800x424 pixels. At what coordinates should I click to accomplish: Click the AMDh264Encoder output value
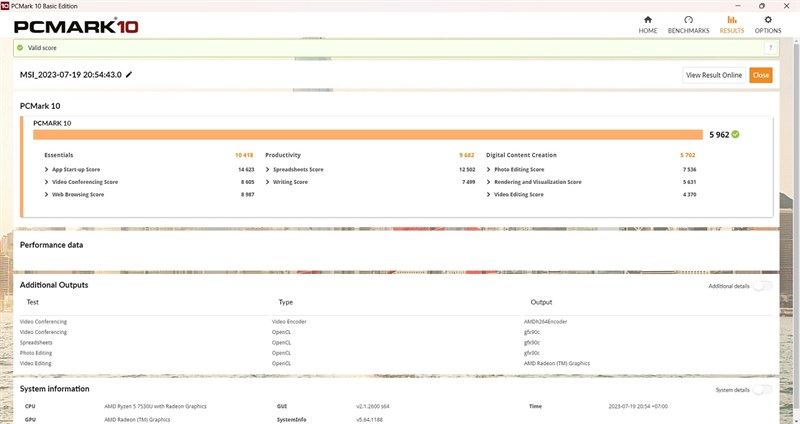pos(545,322)
